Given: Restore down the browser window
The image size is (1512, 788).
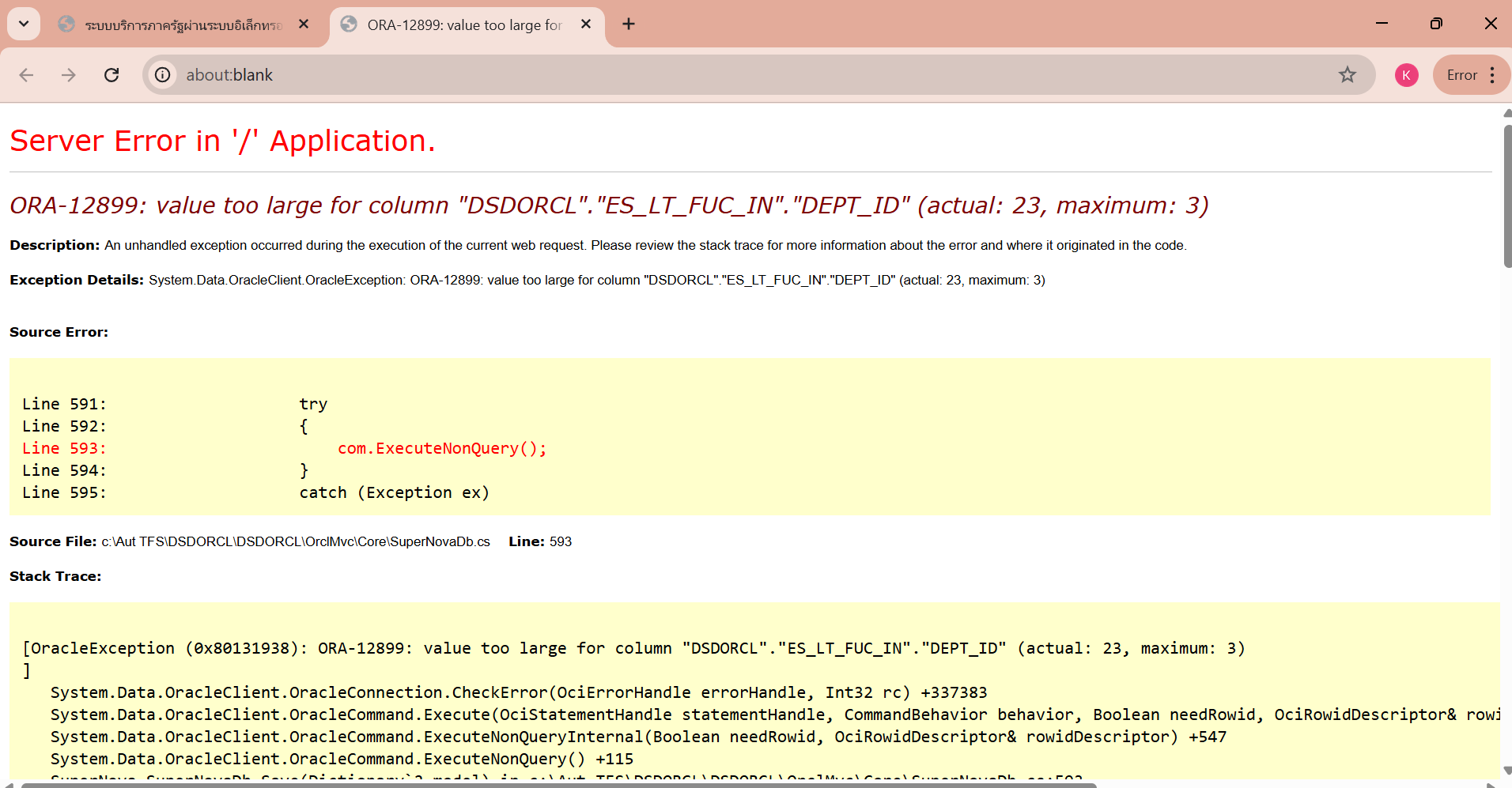Looking at the screenshot, I should click(1436, 24).
